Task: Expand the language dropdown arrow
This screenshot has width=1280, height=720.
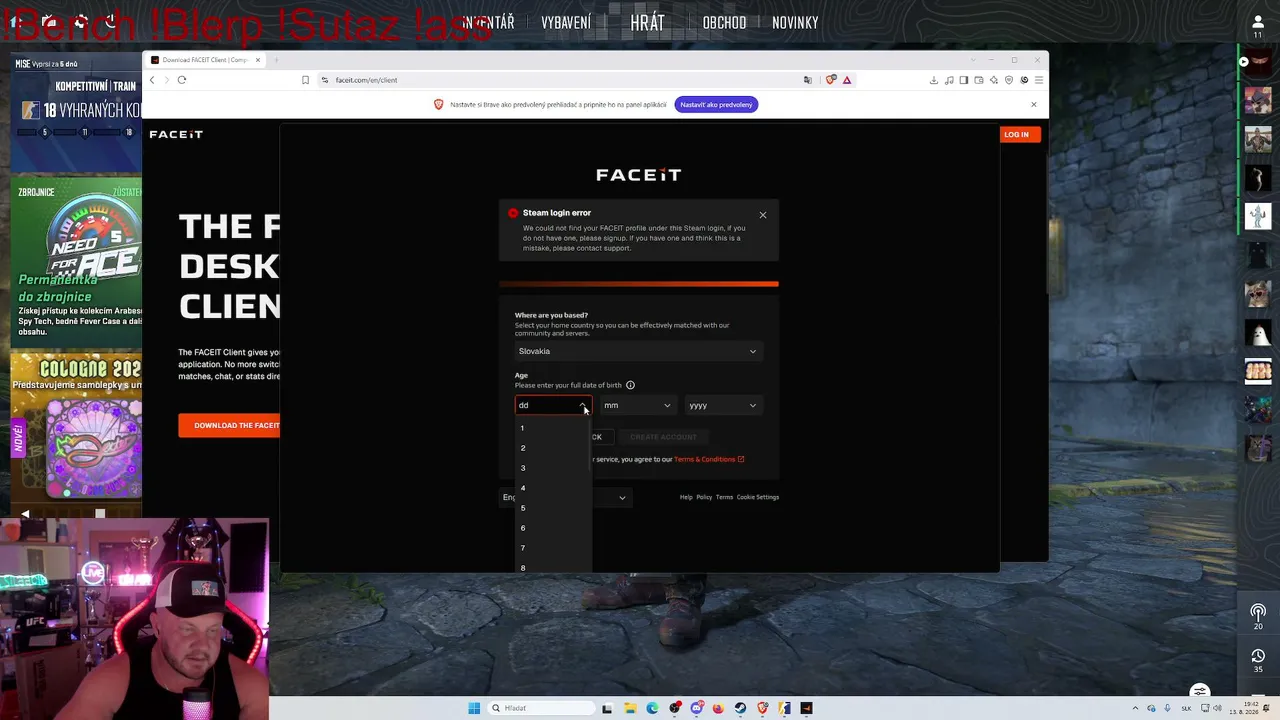Action: (x=622, y=497)
